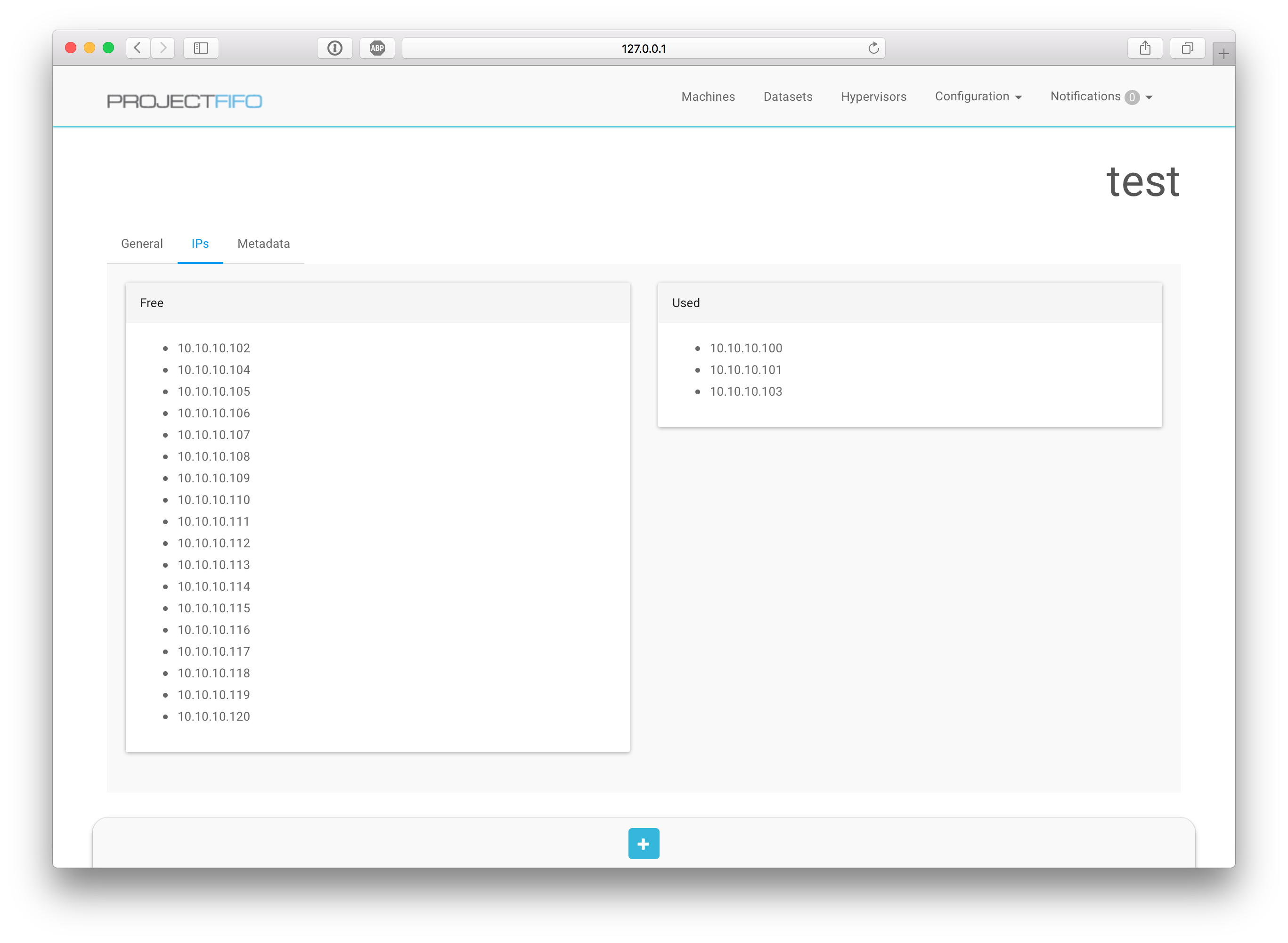Viewport: 1288px width, 943px height.
Task: Open the Machines page
Action: point(708,97)
